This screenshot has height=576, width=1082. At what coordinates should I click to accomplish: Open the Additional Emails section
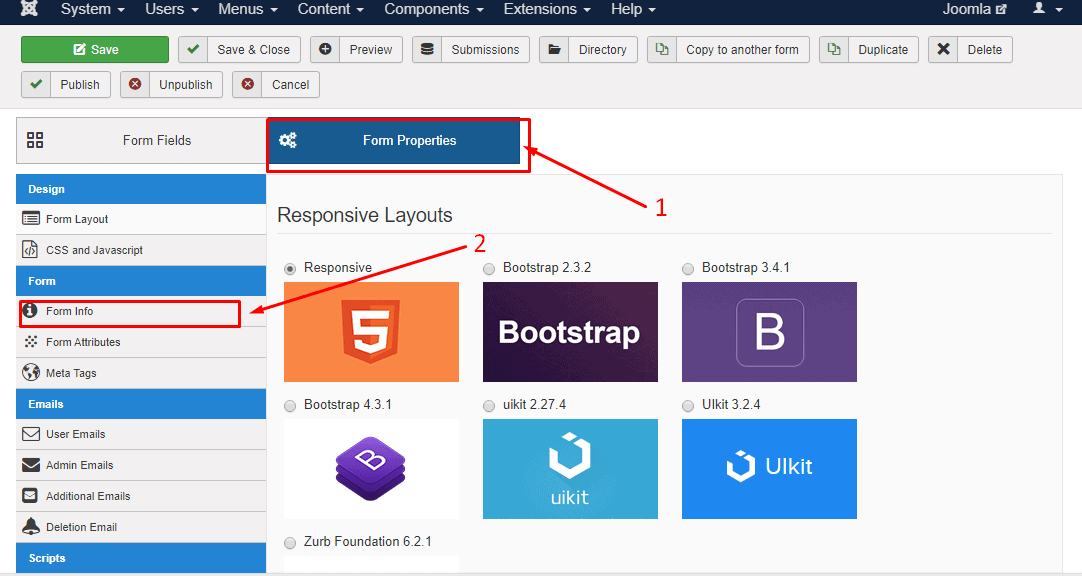pyautogui.click(x=141, y=496)
